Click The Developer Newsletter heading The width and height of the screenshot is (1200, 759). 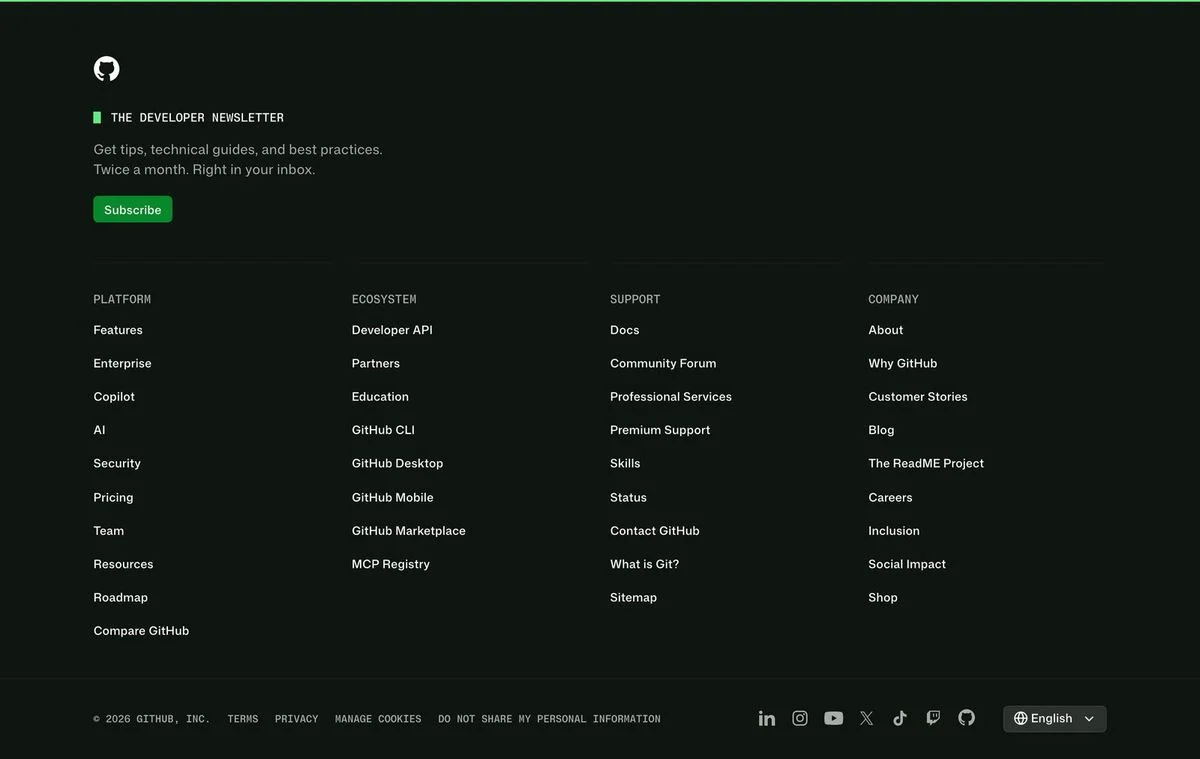pyautogui.click(x=197, y=118)
